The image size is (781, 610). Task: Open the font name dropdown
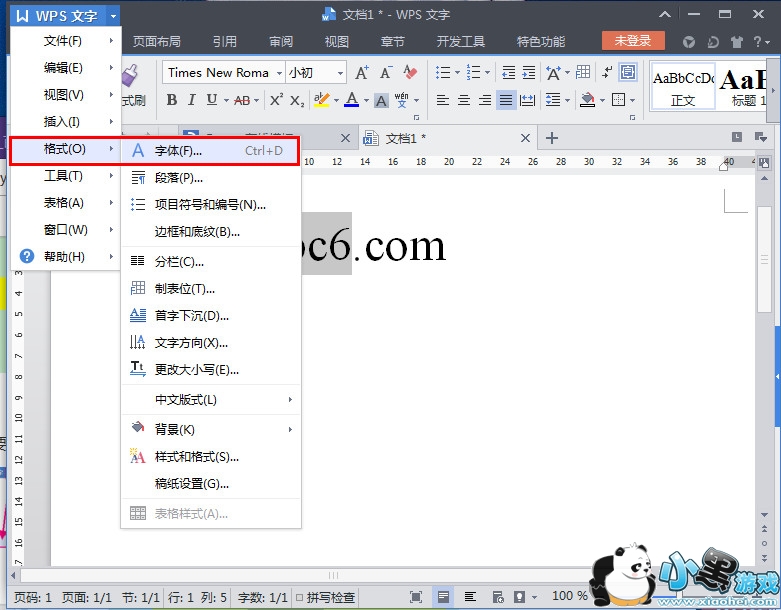click(x=279, y=73)
